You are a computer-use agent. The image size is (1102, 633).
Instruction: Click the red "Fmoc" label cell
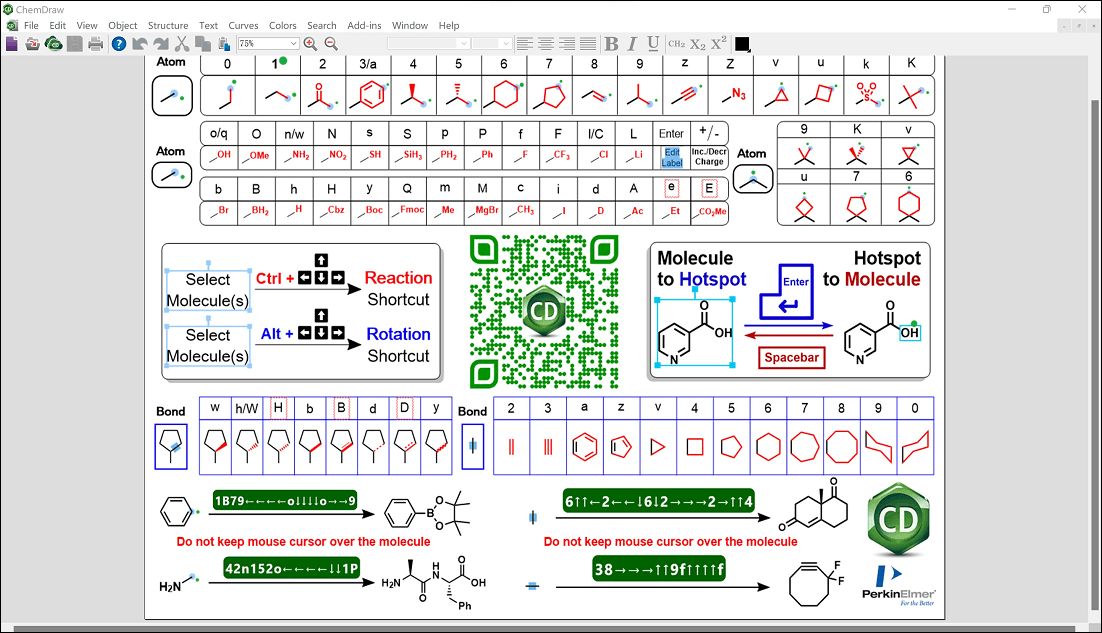click(409, 211)
